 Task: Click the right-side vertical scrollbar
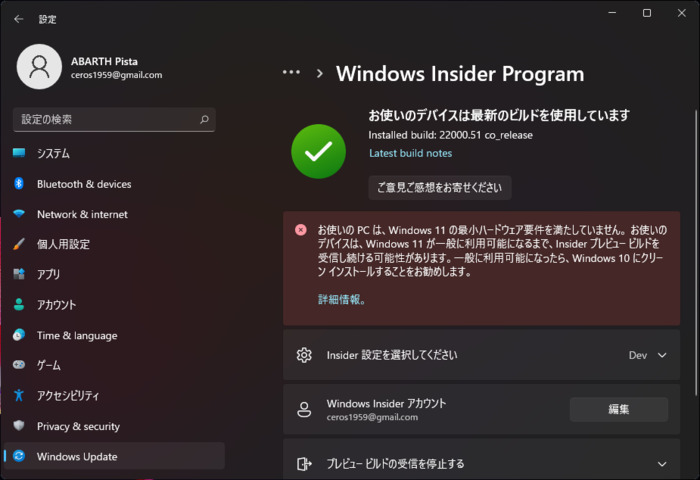696,253
